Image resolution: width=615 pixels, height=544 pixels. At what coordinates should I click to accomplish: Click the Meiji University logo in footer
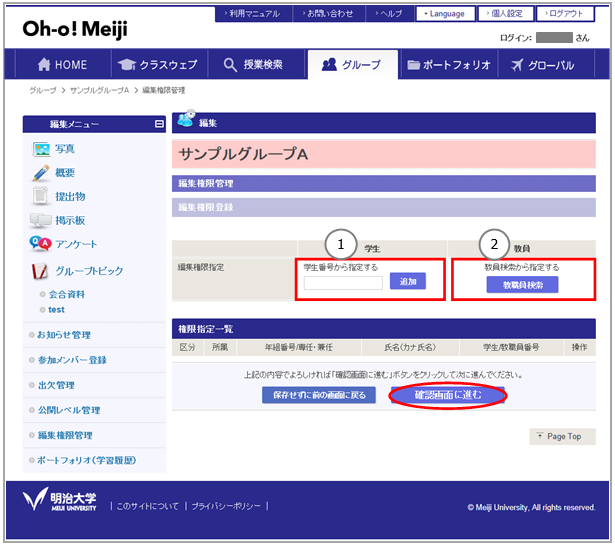59,499
